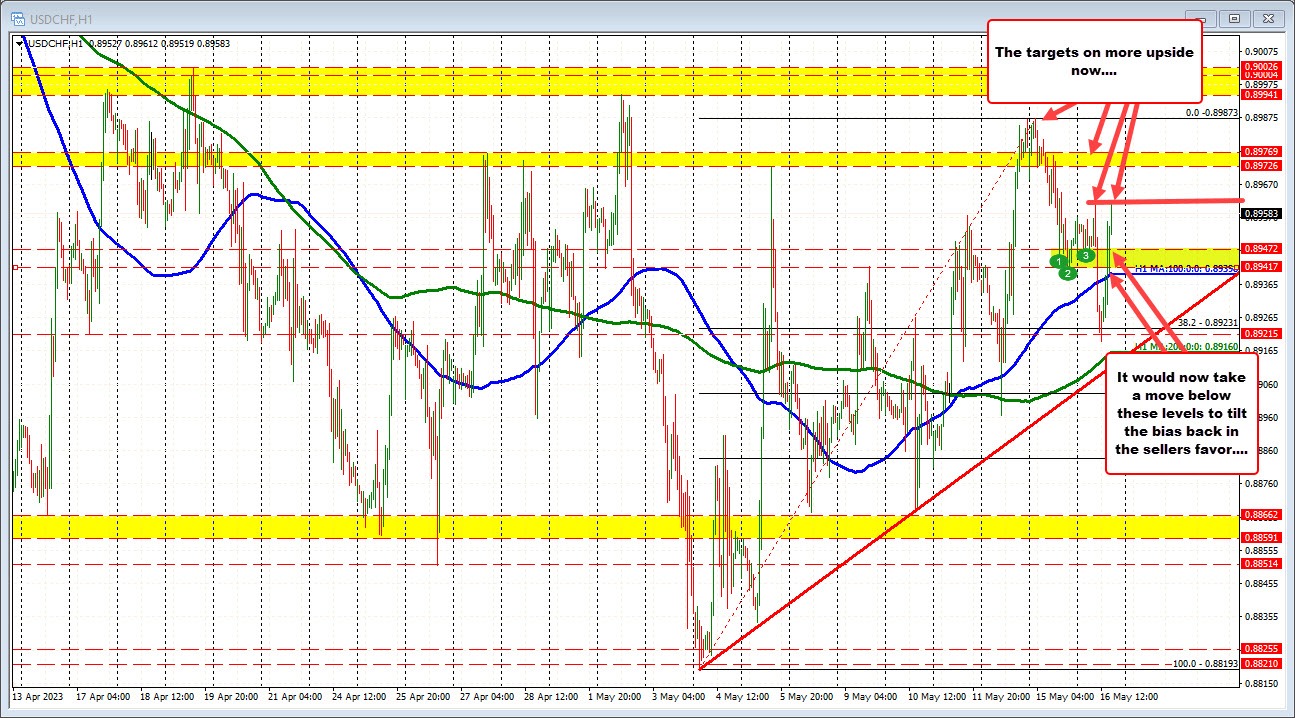The image size is (1295, 718).
Task: Expand the arrow beside USDCHF,H1 chart label
Action: click(21, 44)
